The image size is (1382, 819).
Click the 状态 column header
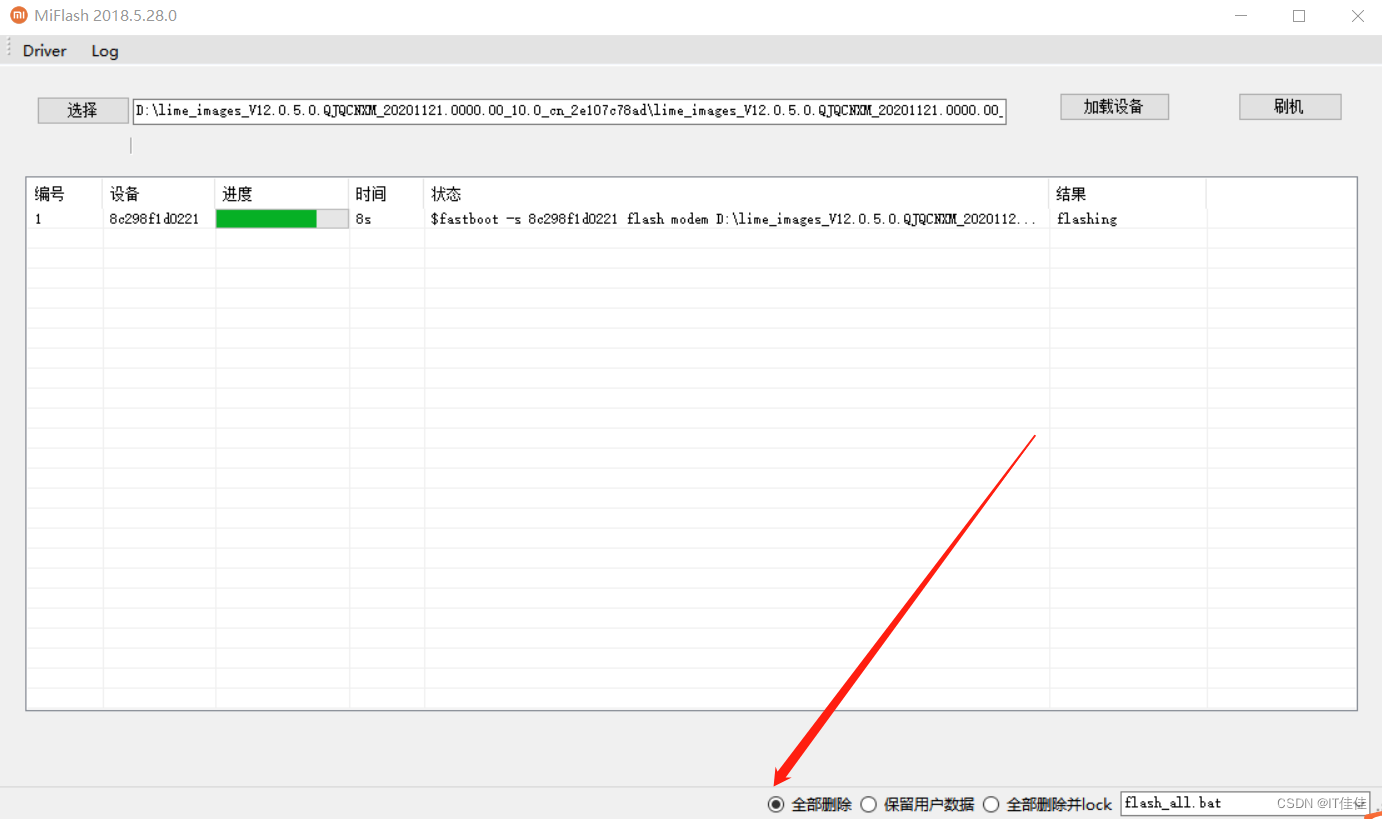pos(737,194)
